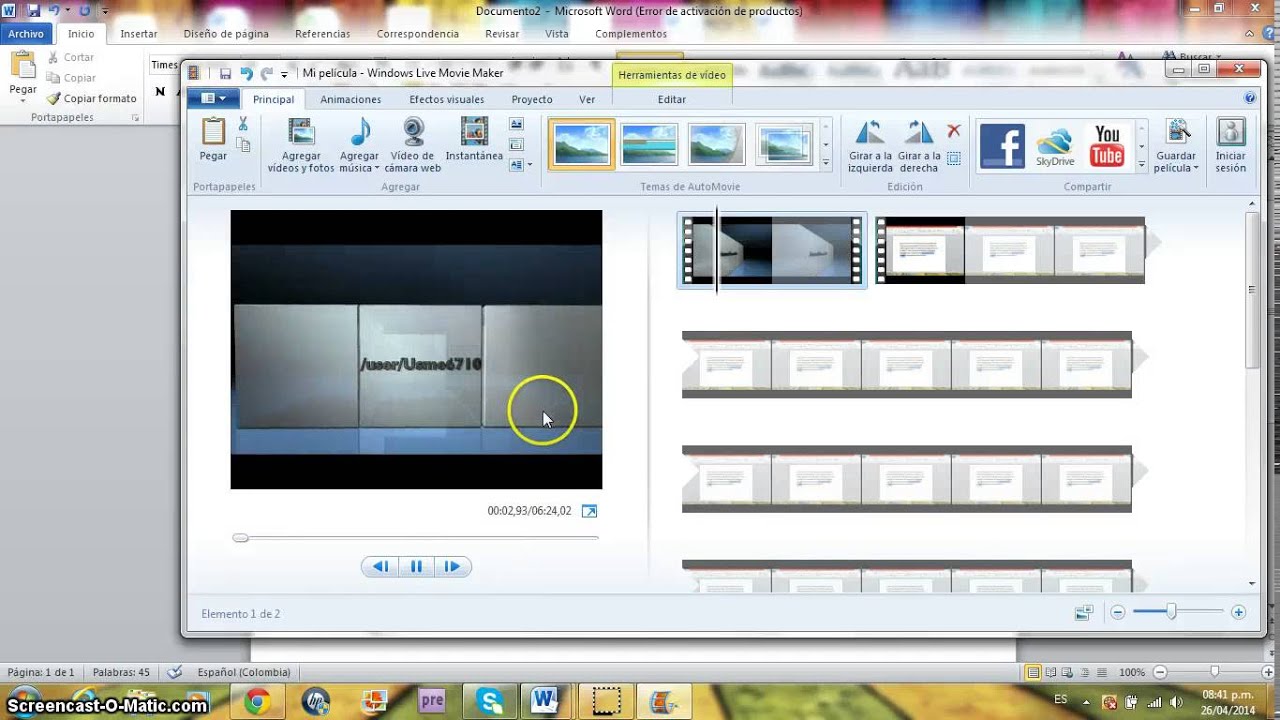1280x720 pixels.
Task: Click the Guardar película icon
Action: pyautogui.click(x=1178, y=132)
